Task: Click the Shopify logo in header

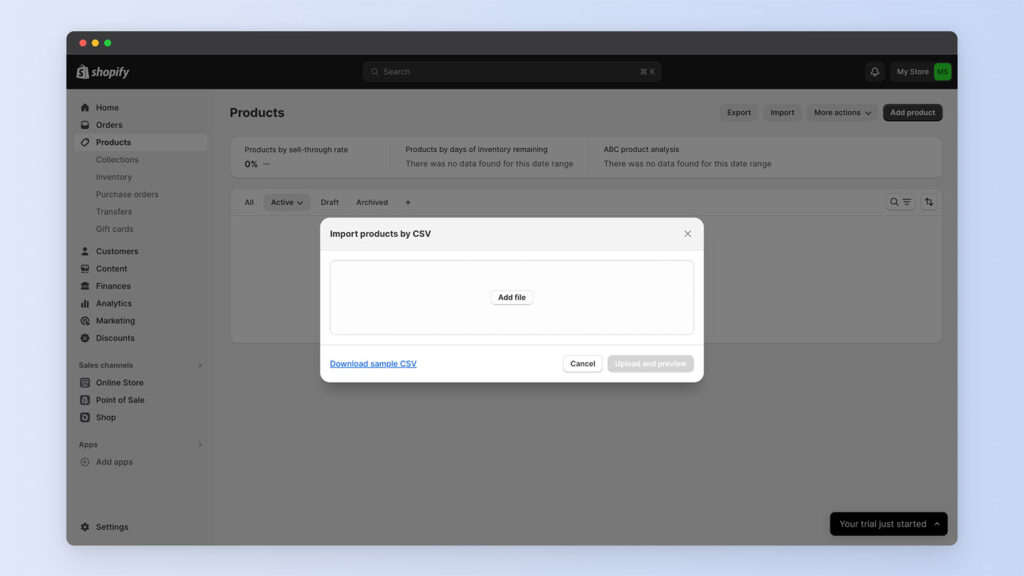Action: pyautogui.click(x=103, y=72)
